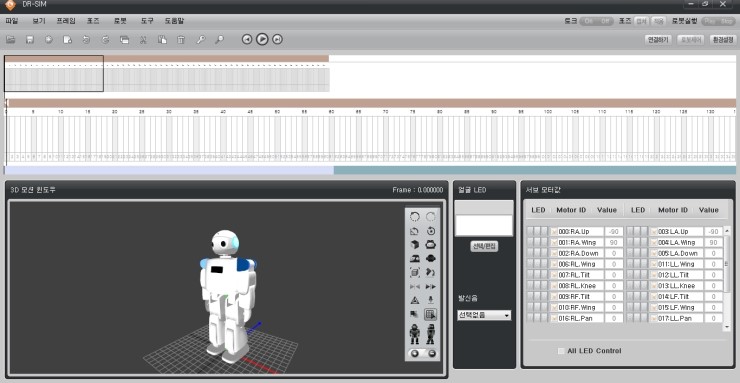Click the highlighted list-play icon in 3D toolbar
740x383 pixels.
430,314
